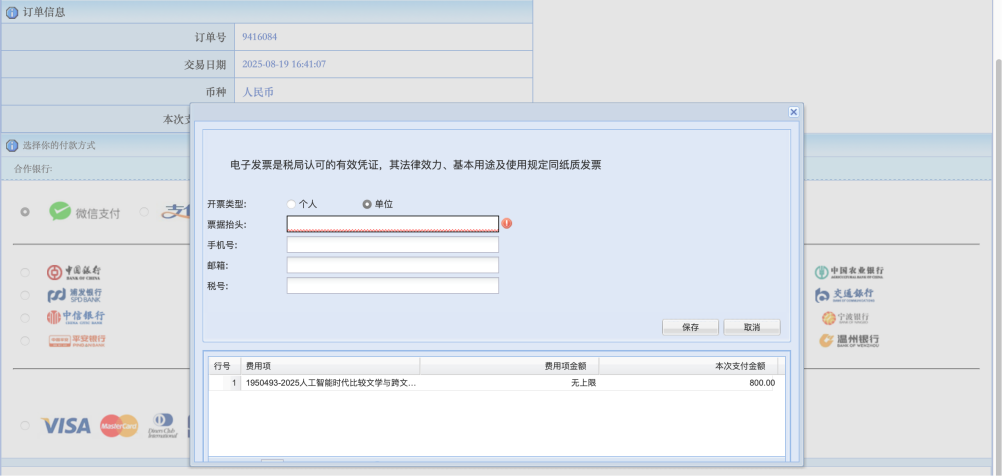1002x476 pixels.
Task: Focus the 票据抬头 input field
Action: [392, 224]
